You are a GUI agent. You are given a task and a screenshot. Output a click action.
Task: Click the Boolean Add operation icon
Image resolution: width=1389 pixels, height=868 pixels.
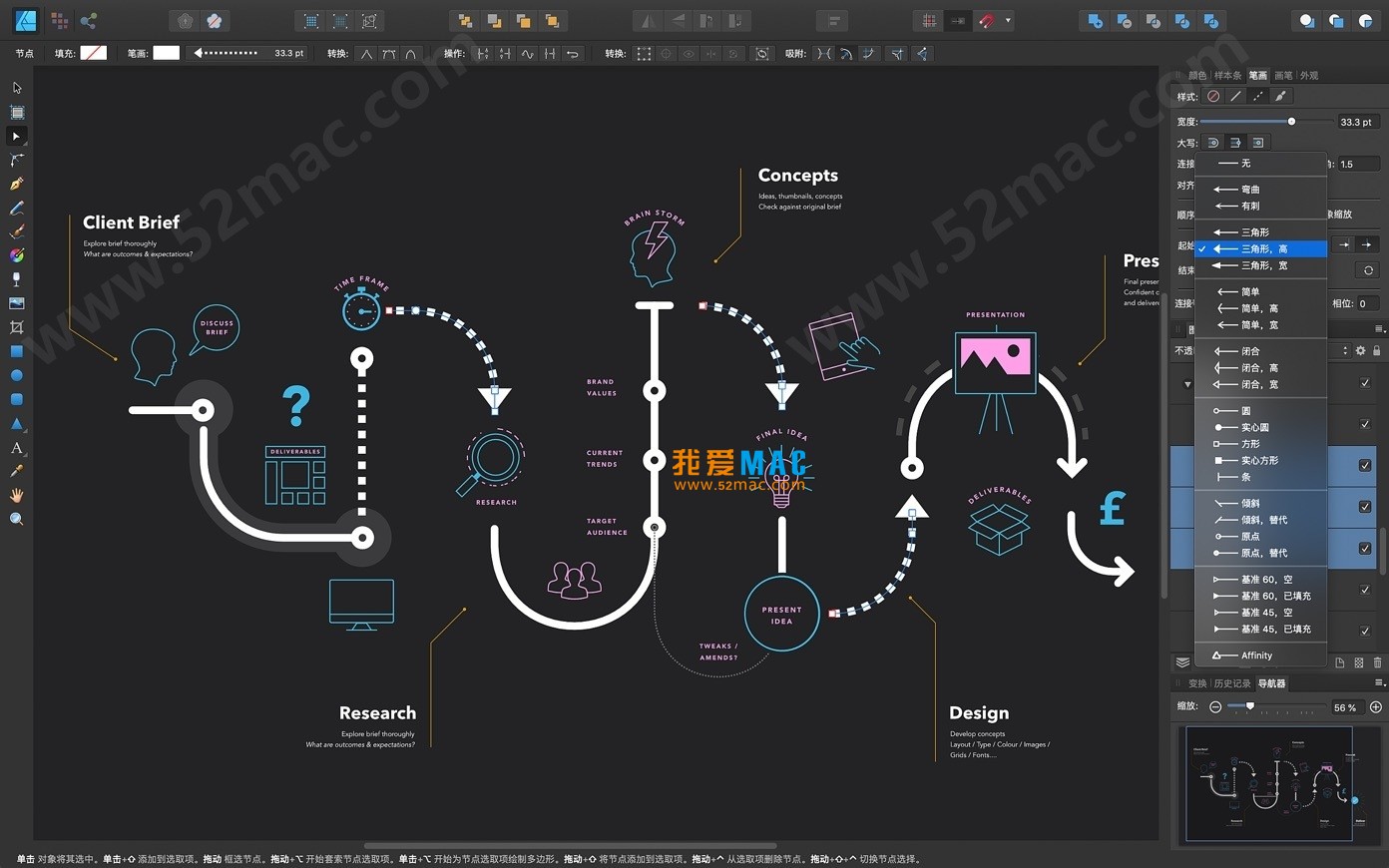[x=1096, y=20]
